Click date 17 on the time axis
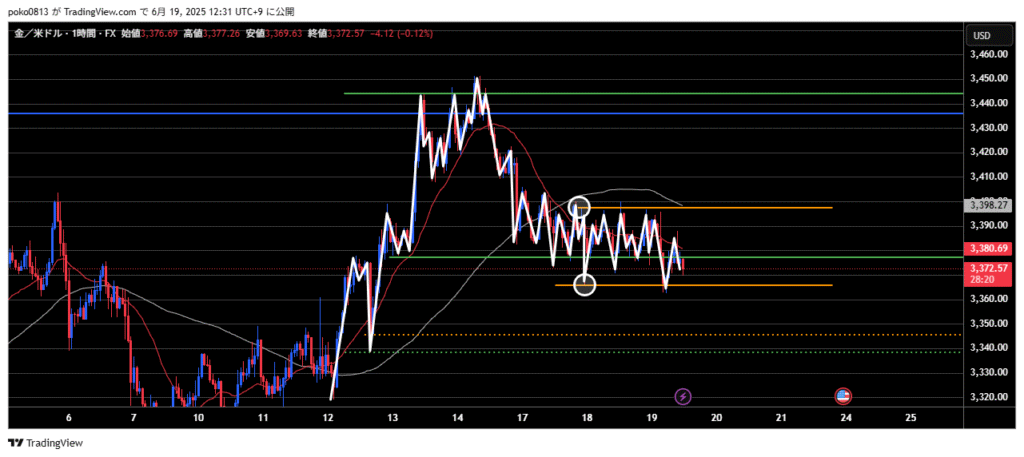 [x=522, y=417]
